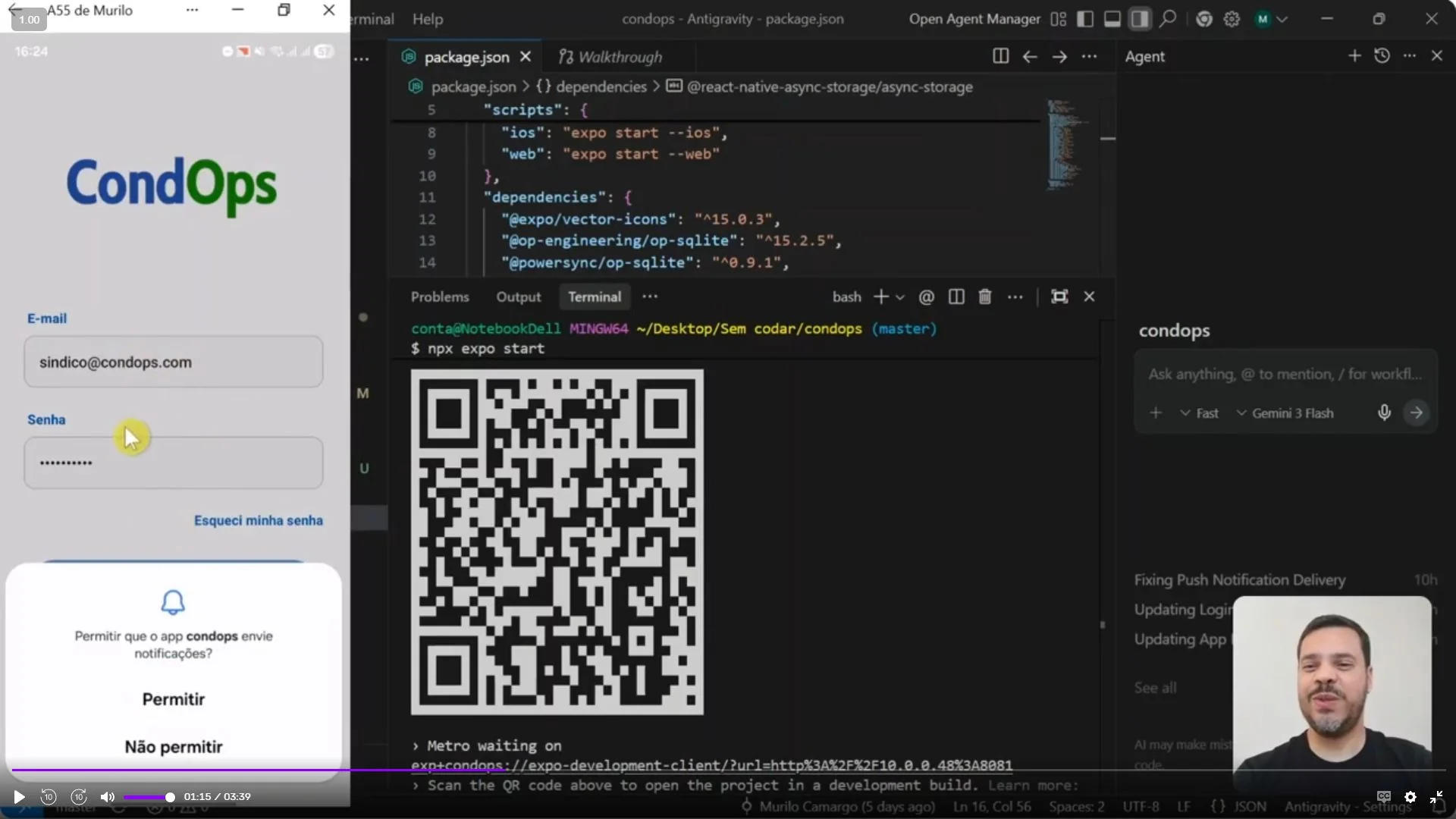Screen dimensions: 1456x819
Task: Expand the new terminal profile dropdown
Action: click(900, 297)
